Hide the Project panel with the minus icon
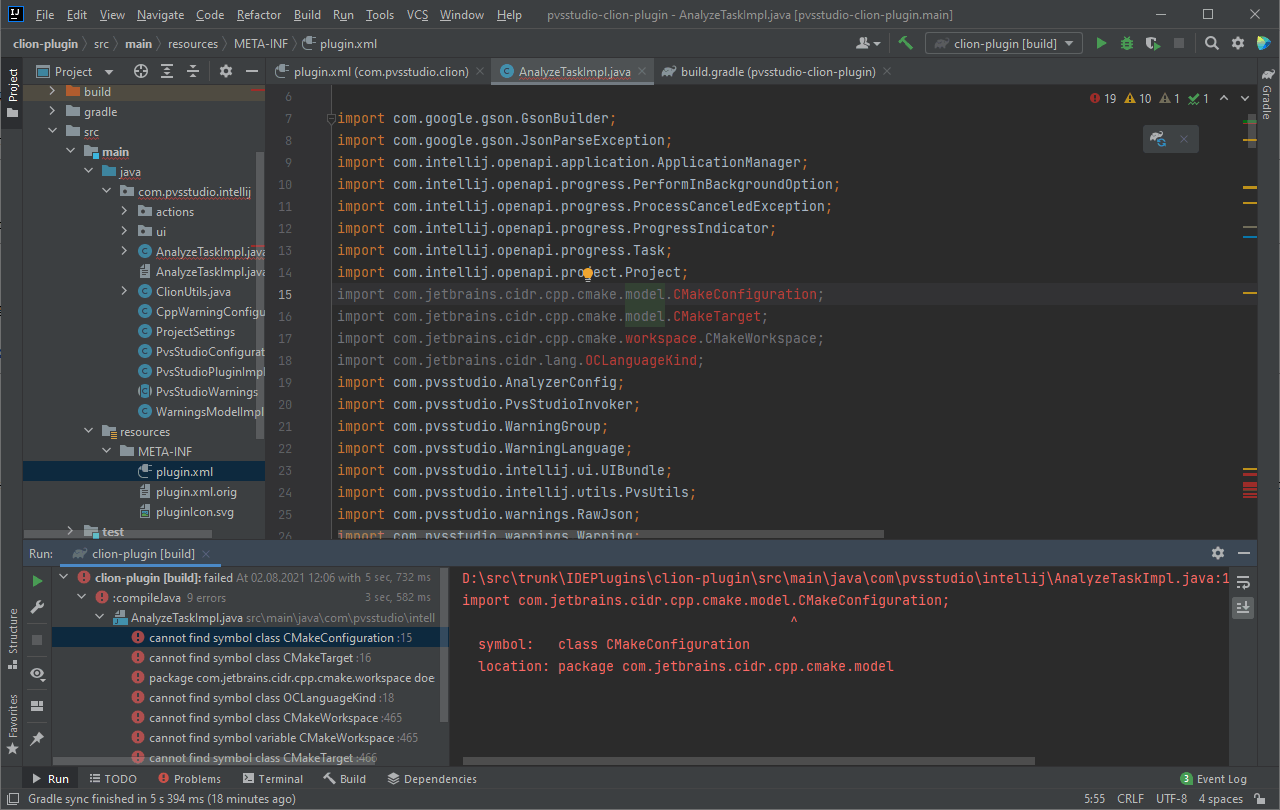 coord(251,71)
